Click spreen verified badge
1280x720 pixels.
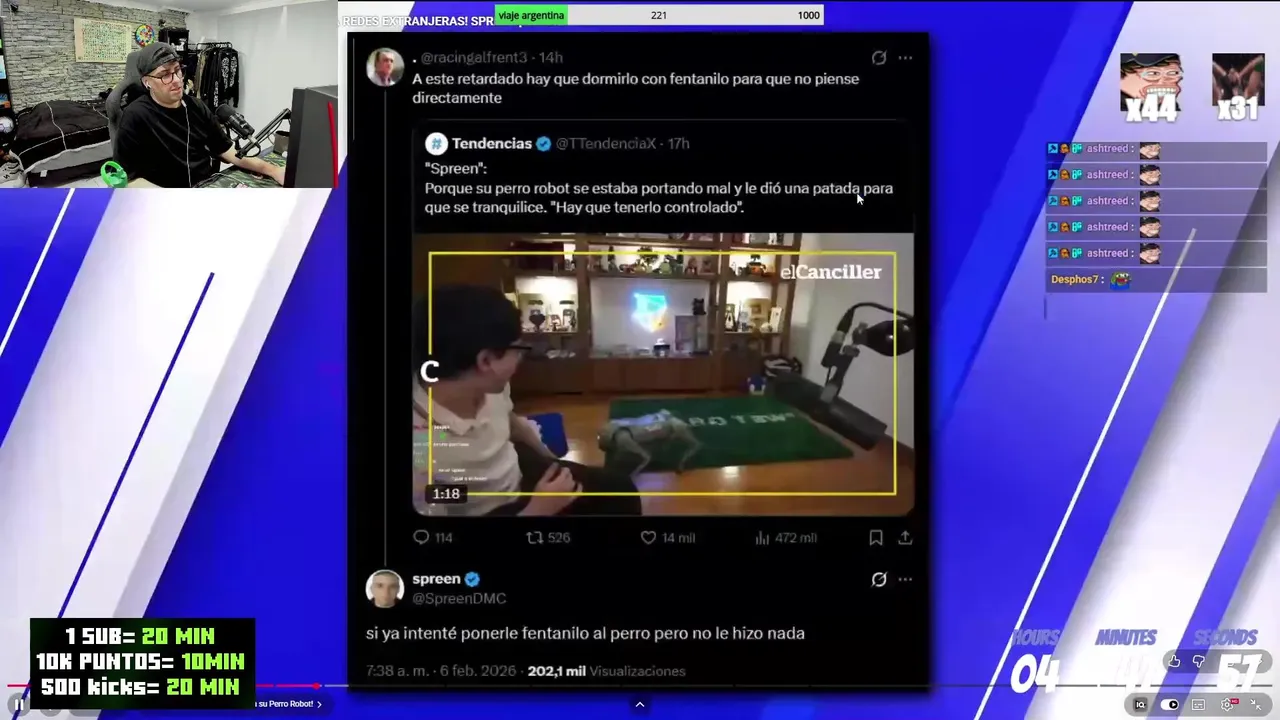472,579
